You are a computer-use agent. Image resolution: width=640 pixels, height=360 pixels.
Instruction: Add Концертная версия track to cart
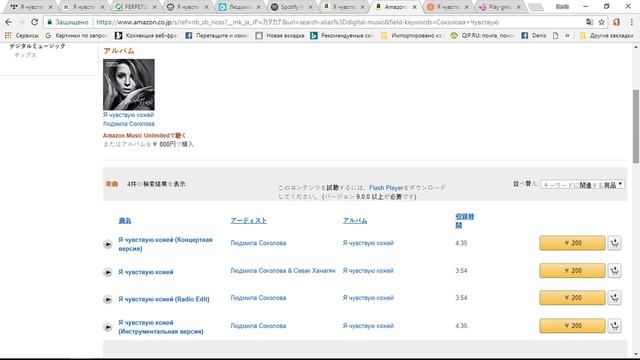(614, 243)
